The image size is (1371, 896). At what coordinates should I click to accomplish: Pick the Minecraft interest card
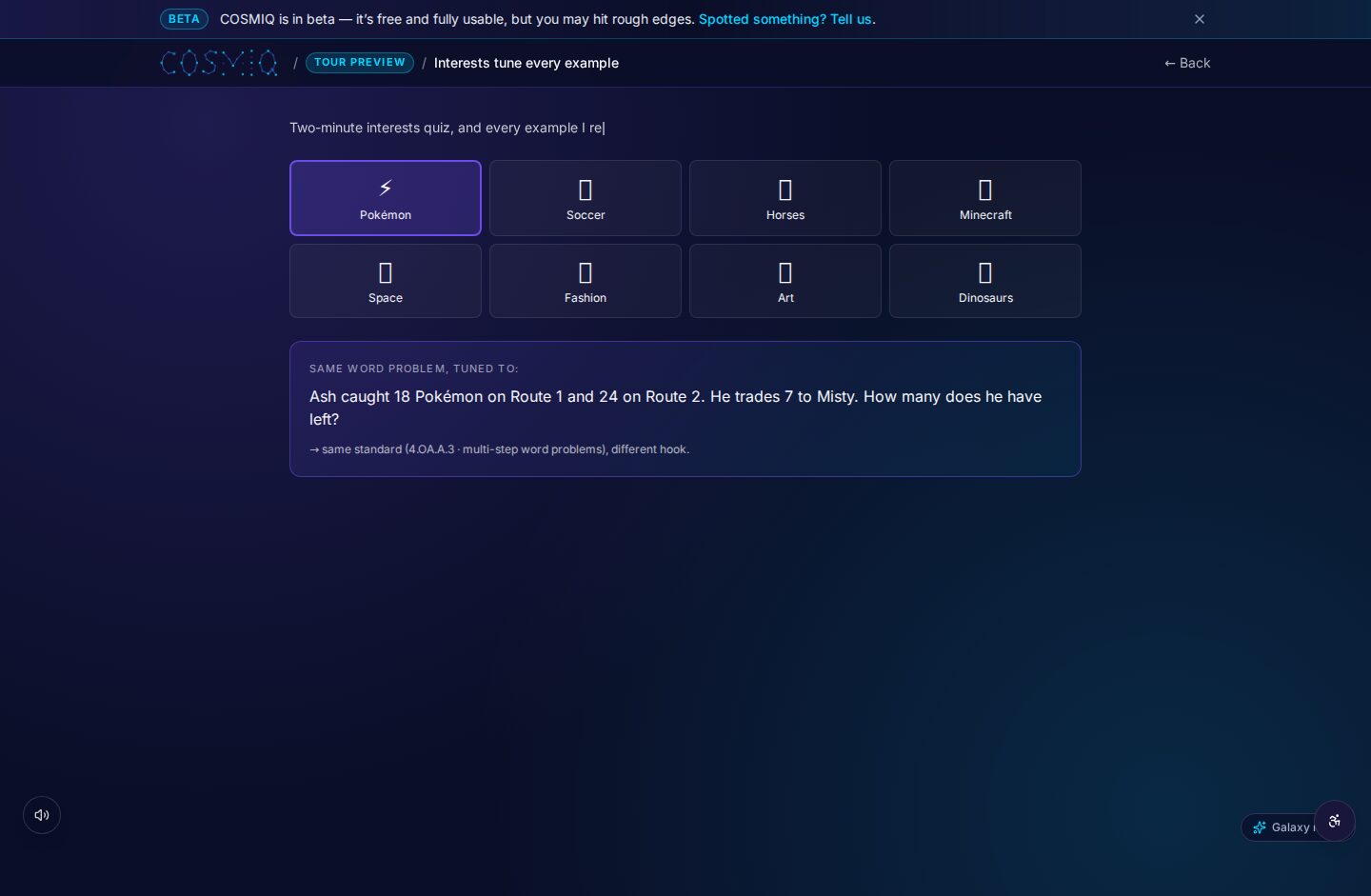tap(985, 198)
